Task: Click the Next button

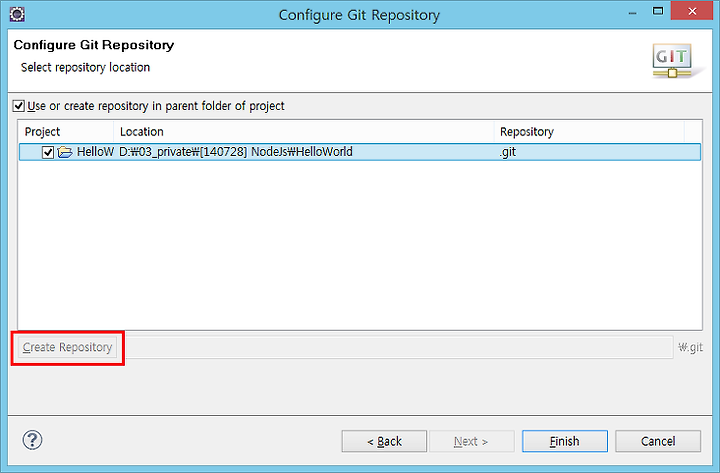Action: [x=471, y=441]
